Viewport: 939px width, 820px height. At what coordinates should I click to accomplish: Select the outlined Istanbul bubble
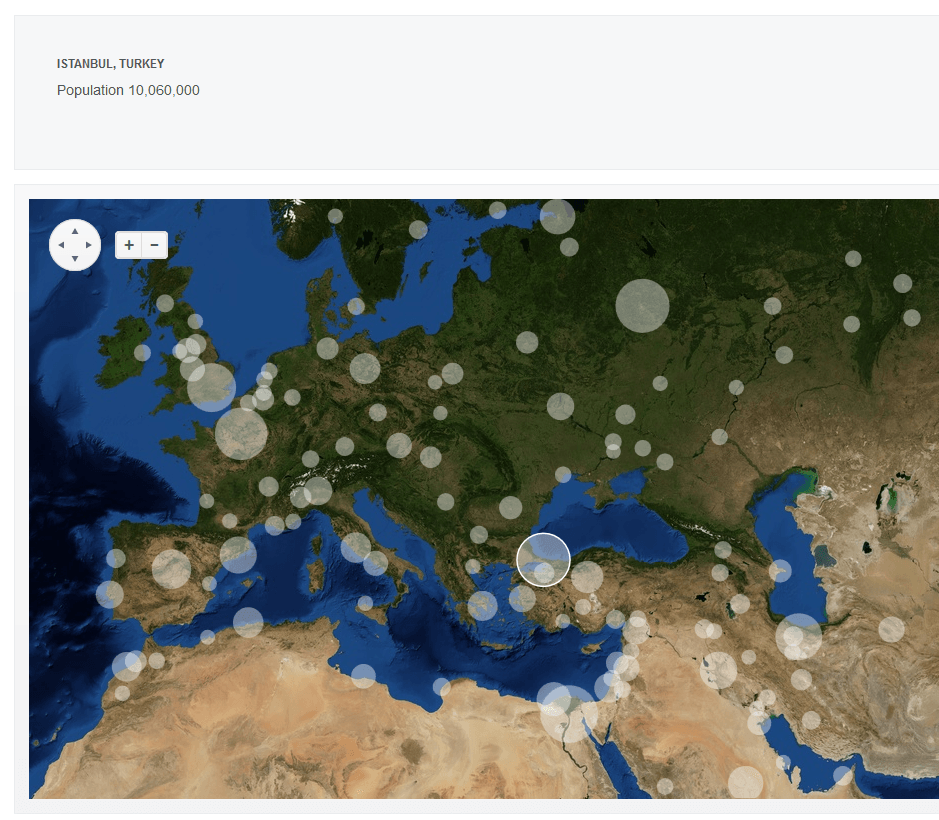[x=543, y=559]
